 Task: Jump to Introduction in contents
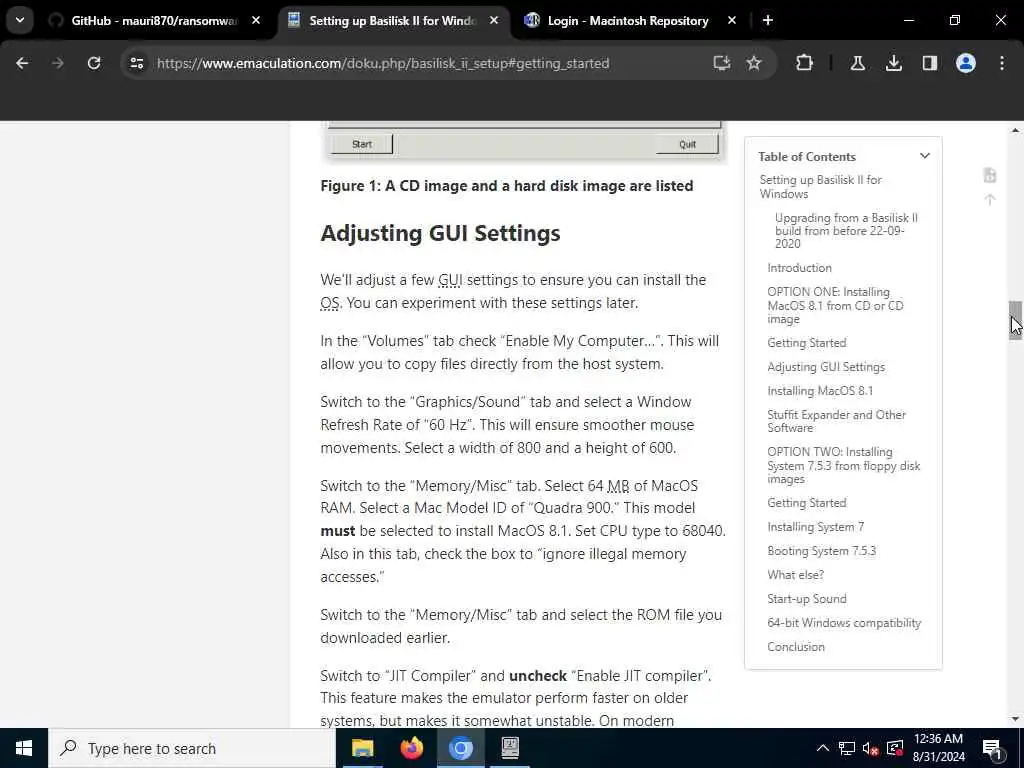point(799,268)
